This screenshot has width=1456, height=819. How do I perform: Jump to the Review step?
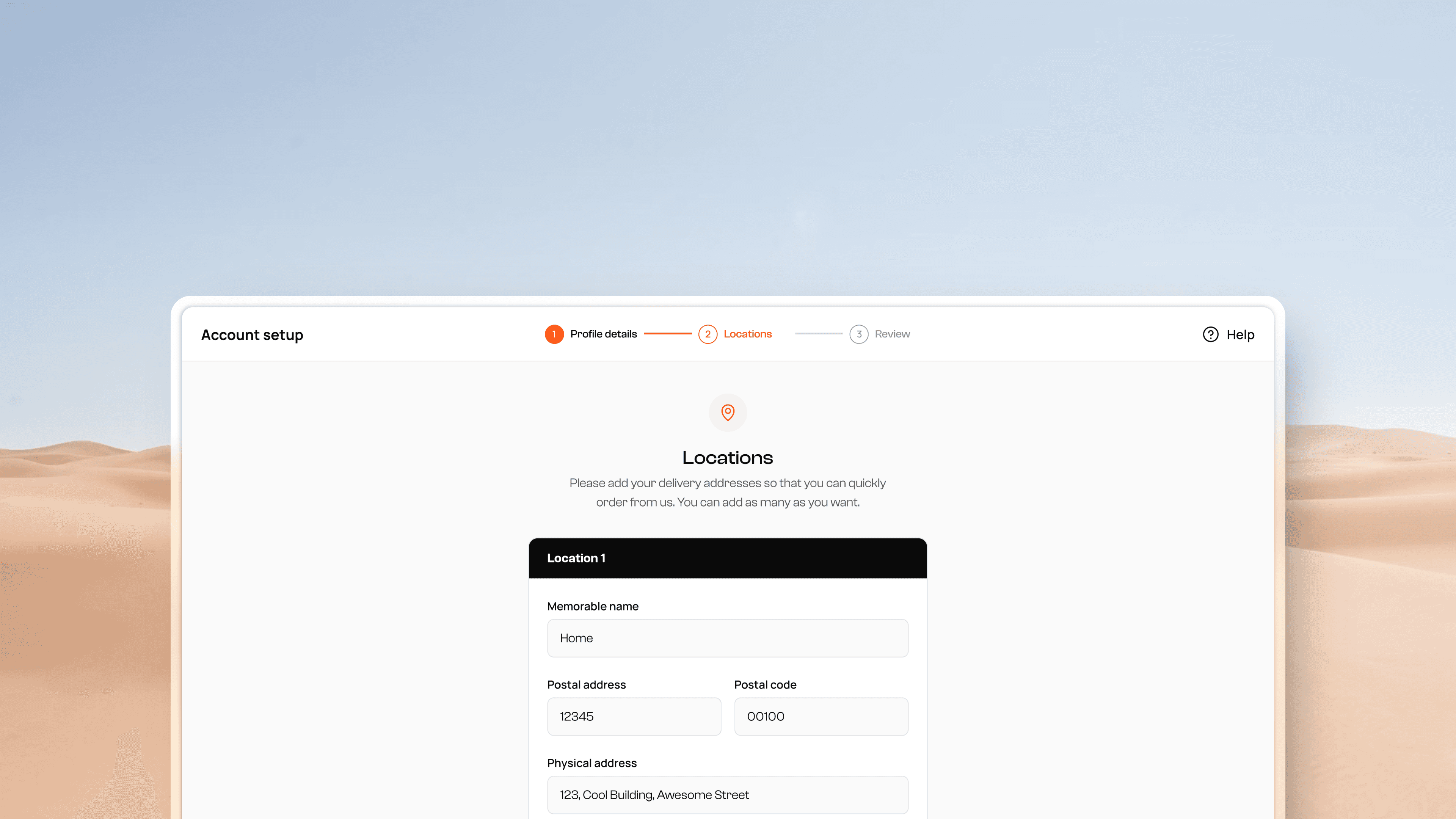pos(892,334)
